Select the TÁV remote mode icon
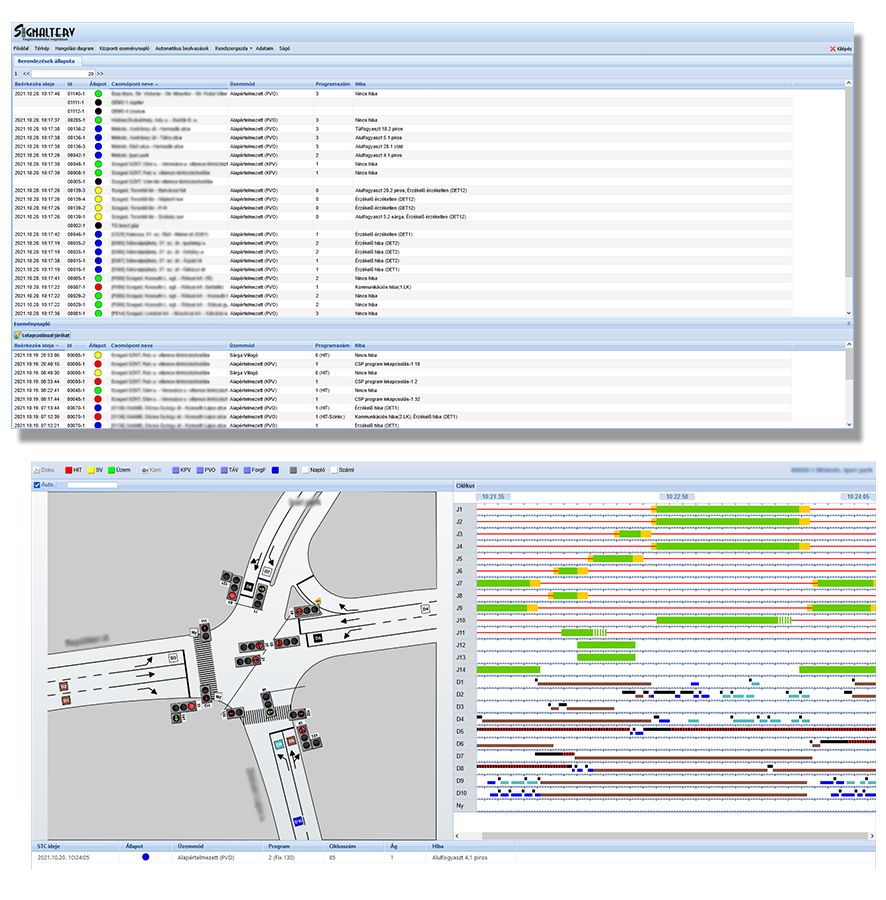Image resolution: width=886 pixels, height=900 pixels. (226, 469)
